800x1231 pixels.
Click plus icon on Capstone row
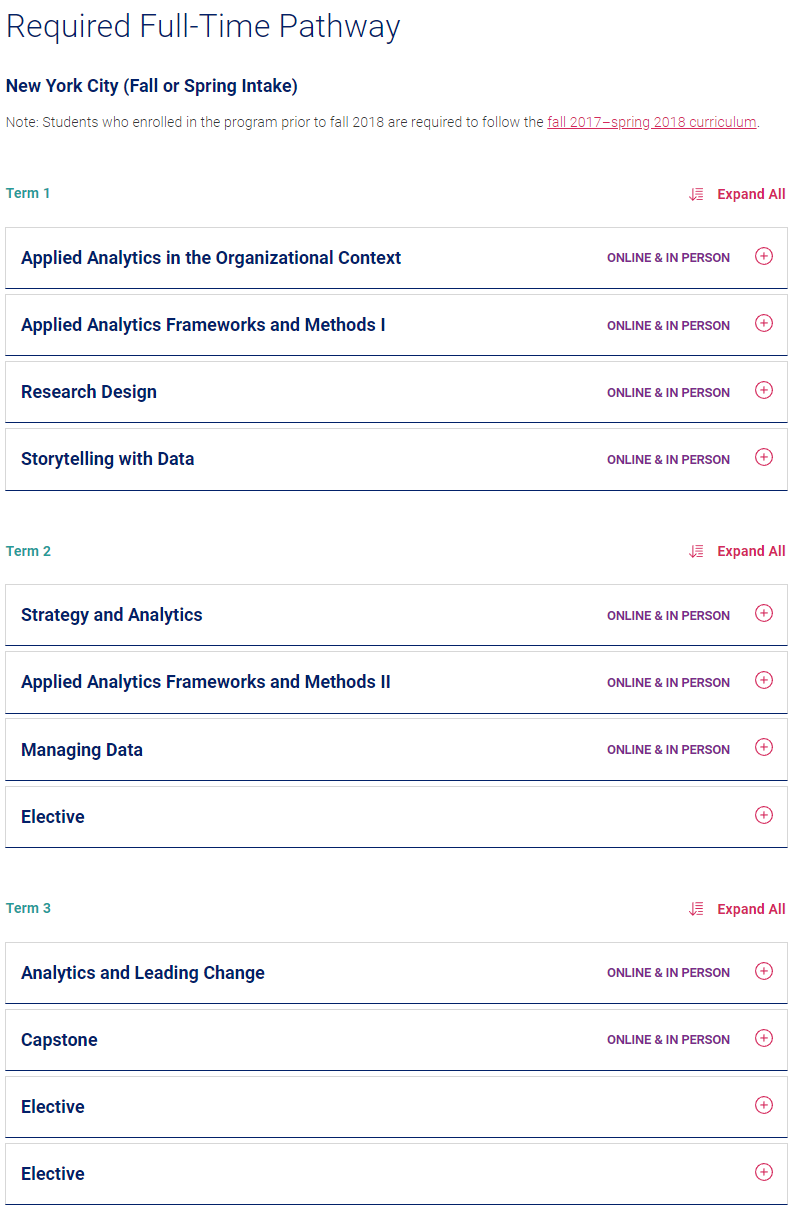[764, 1038]
